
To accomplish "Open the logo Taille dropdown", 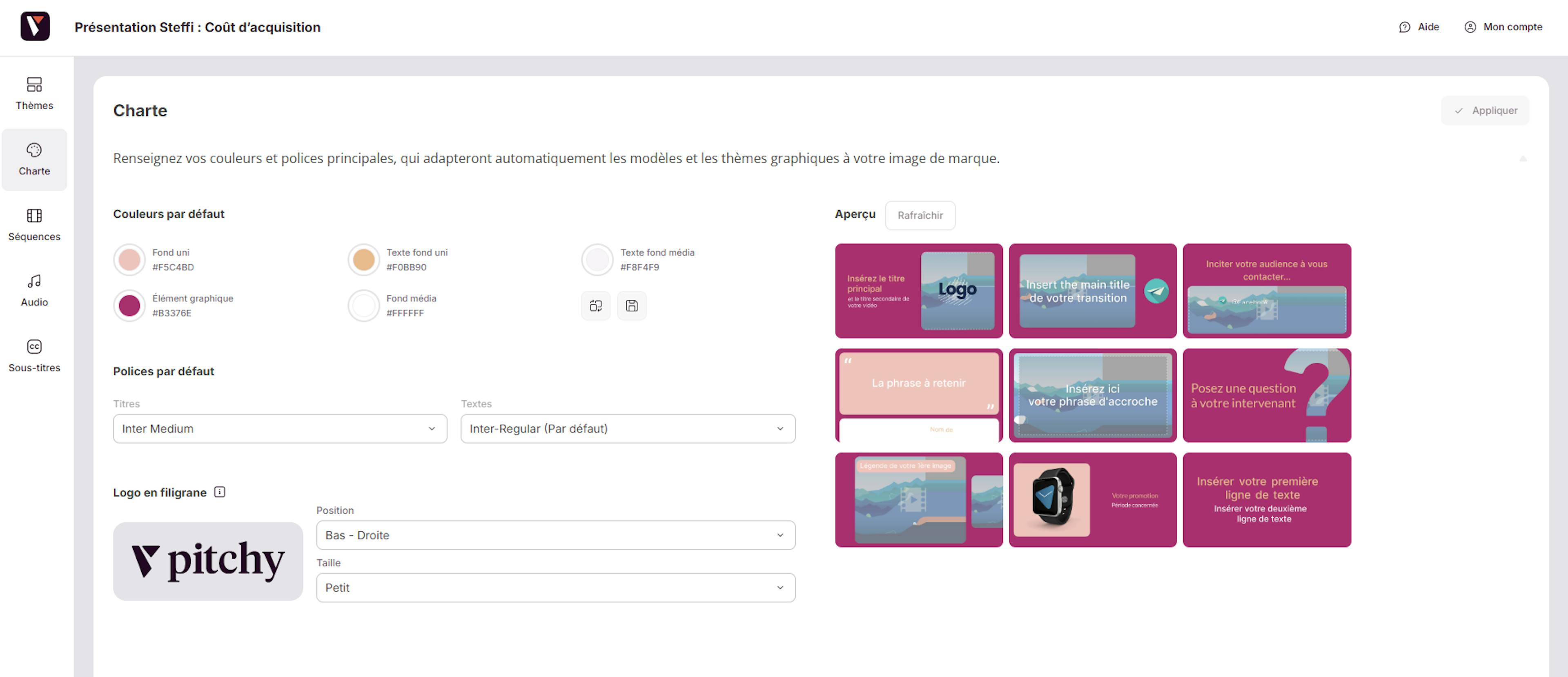I will pyautogui.click(x=555, y=588).
